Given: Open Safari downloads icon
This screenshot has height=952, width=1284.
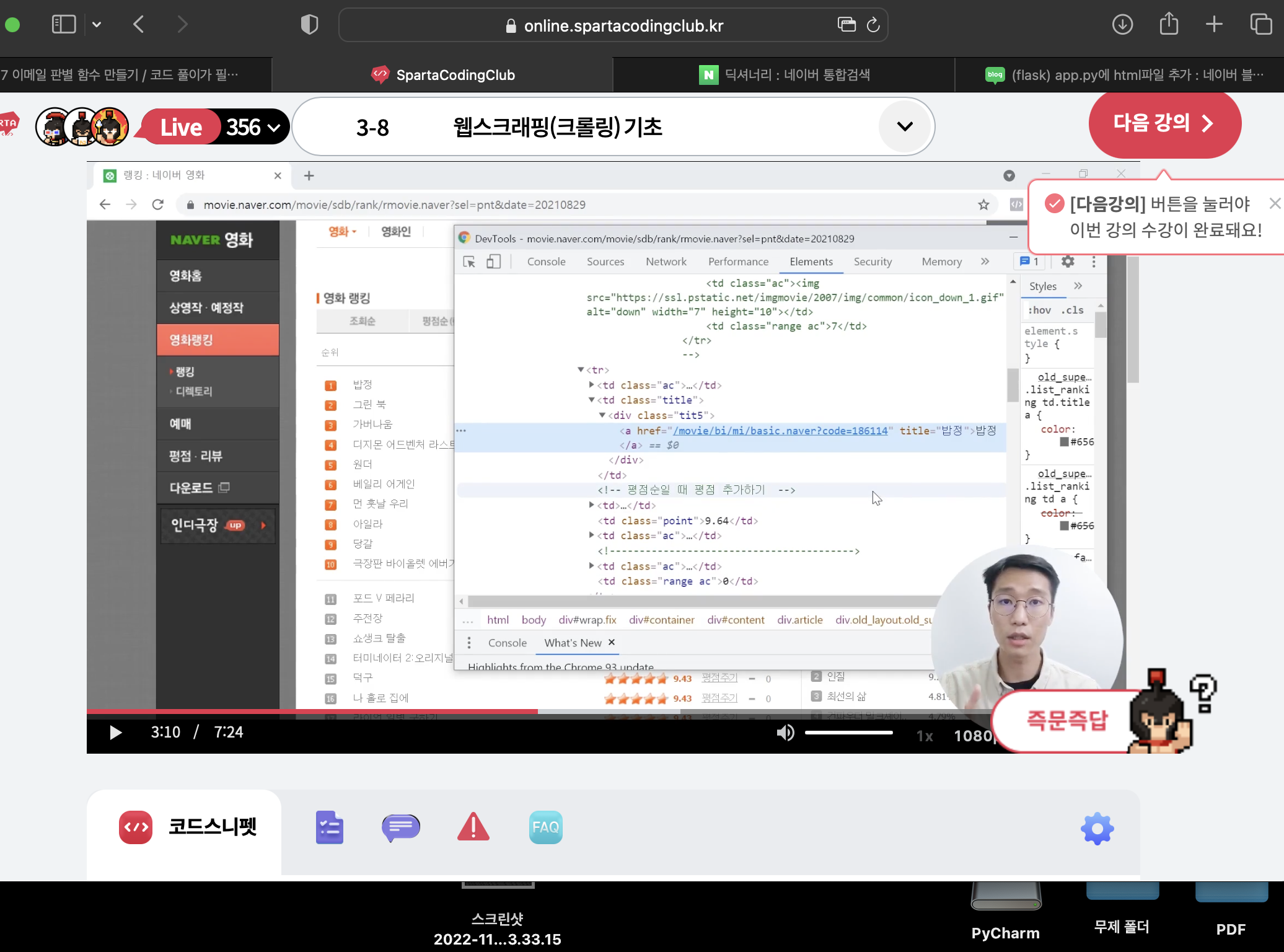Looking at the screenshot, I should point(1122,25).
